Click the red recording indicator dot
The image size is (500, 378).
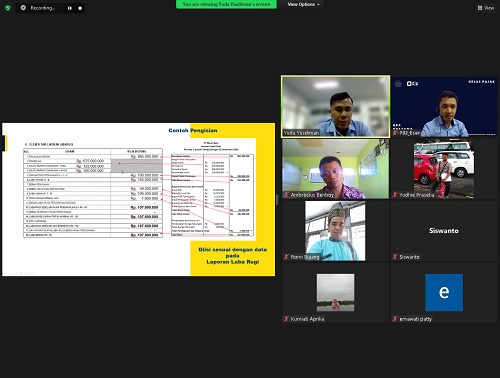23,7
